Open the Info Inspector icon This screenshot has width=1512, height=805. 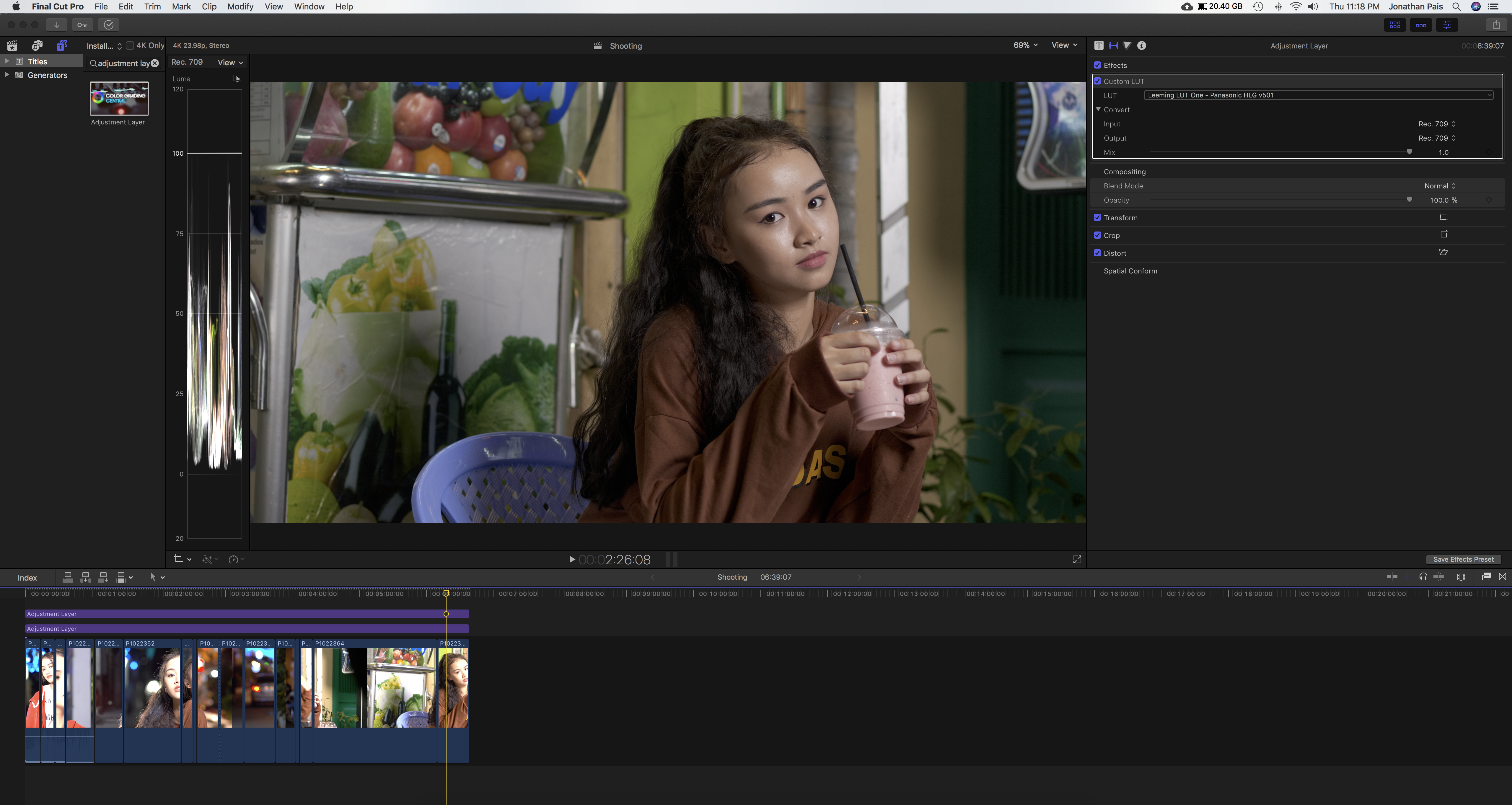tap(1142, 46)
